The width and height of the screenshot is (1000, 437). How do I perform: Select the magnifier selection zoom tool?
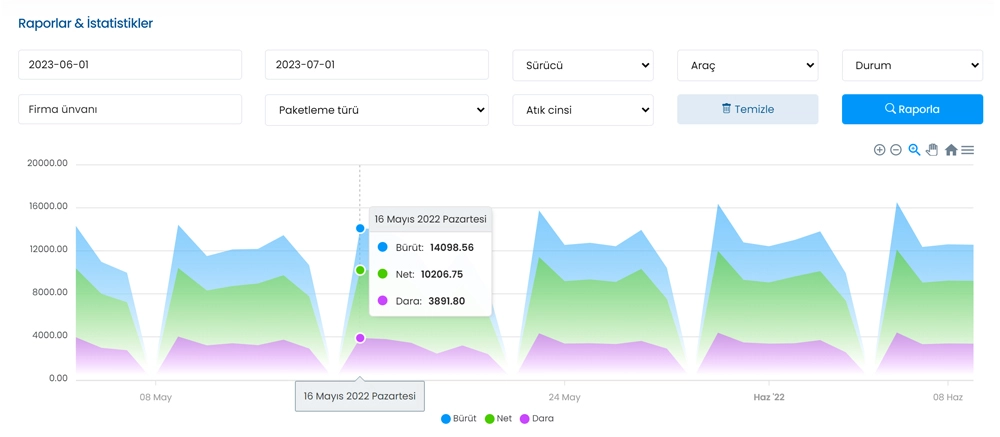(x=914, y=150)
